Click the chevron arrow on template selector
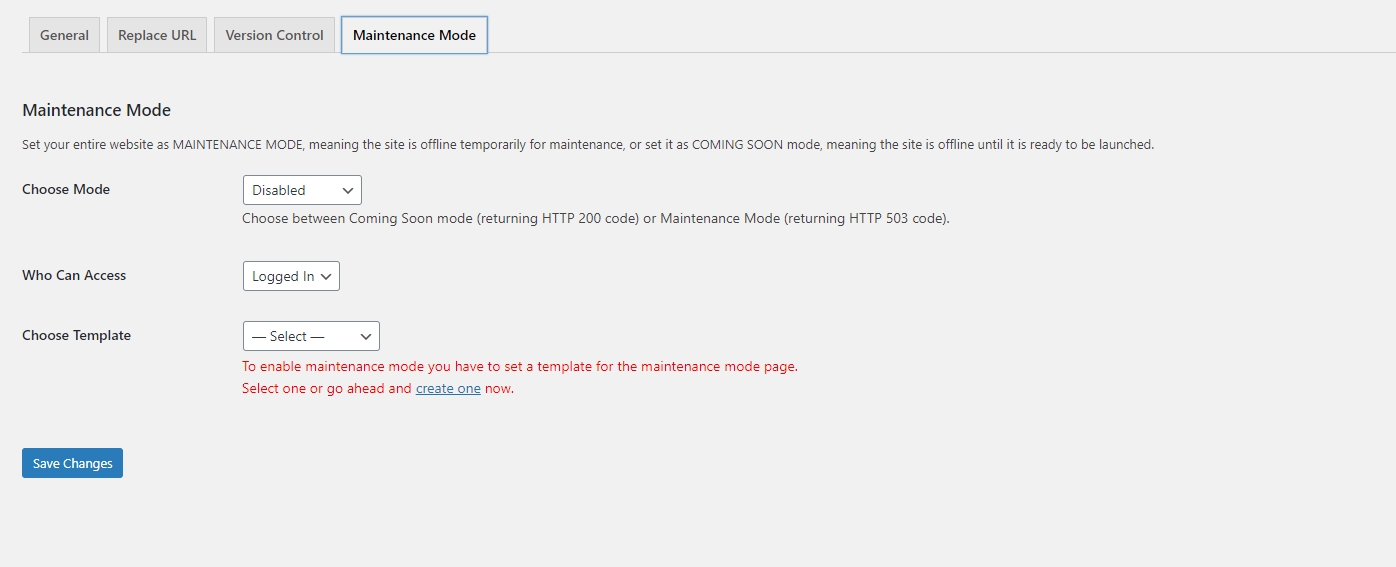The image size is (1396, 567). (366, 336)
